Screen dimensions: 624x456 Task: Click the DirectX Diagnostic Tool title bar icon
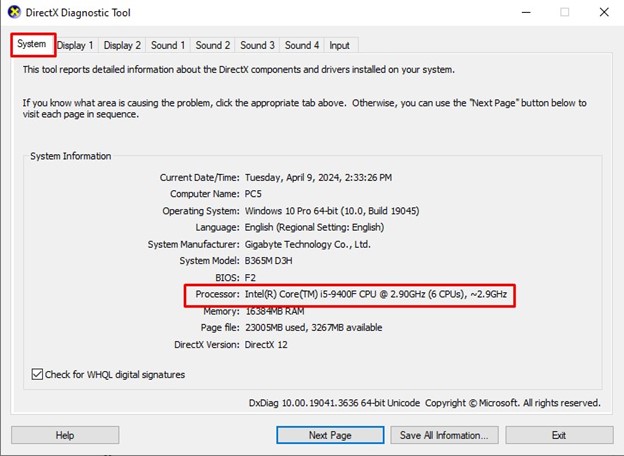12,13
